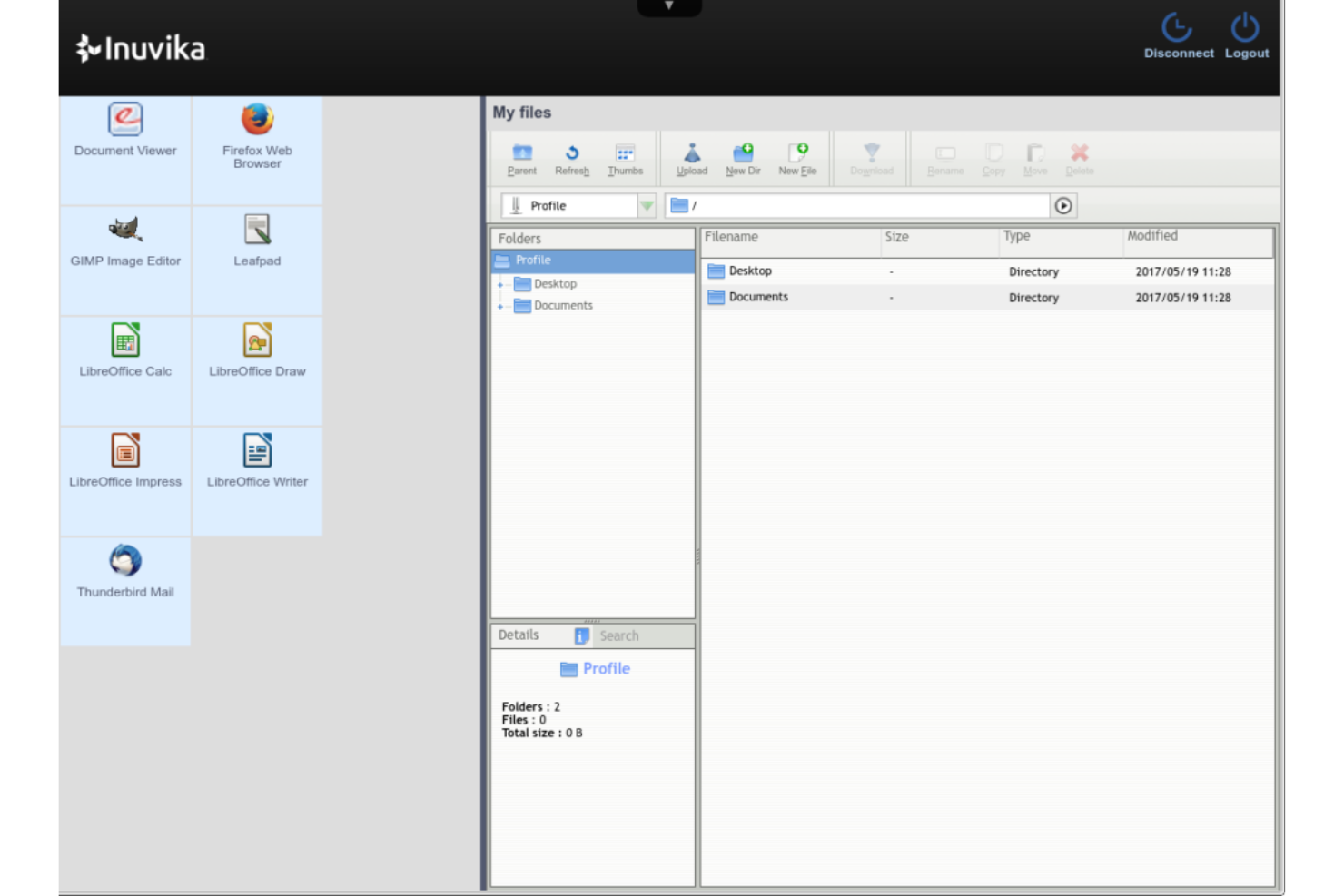Open the GIMP Image Editor application

[124, 238]
